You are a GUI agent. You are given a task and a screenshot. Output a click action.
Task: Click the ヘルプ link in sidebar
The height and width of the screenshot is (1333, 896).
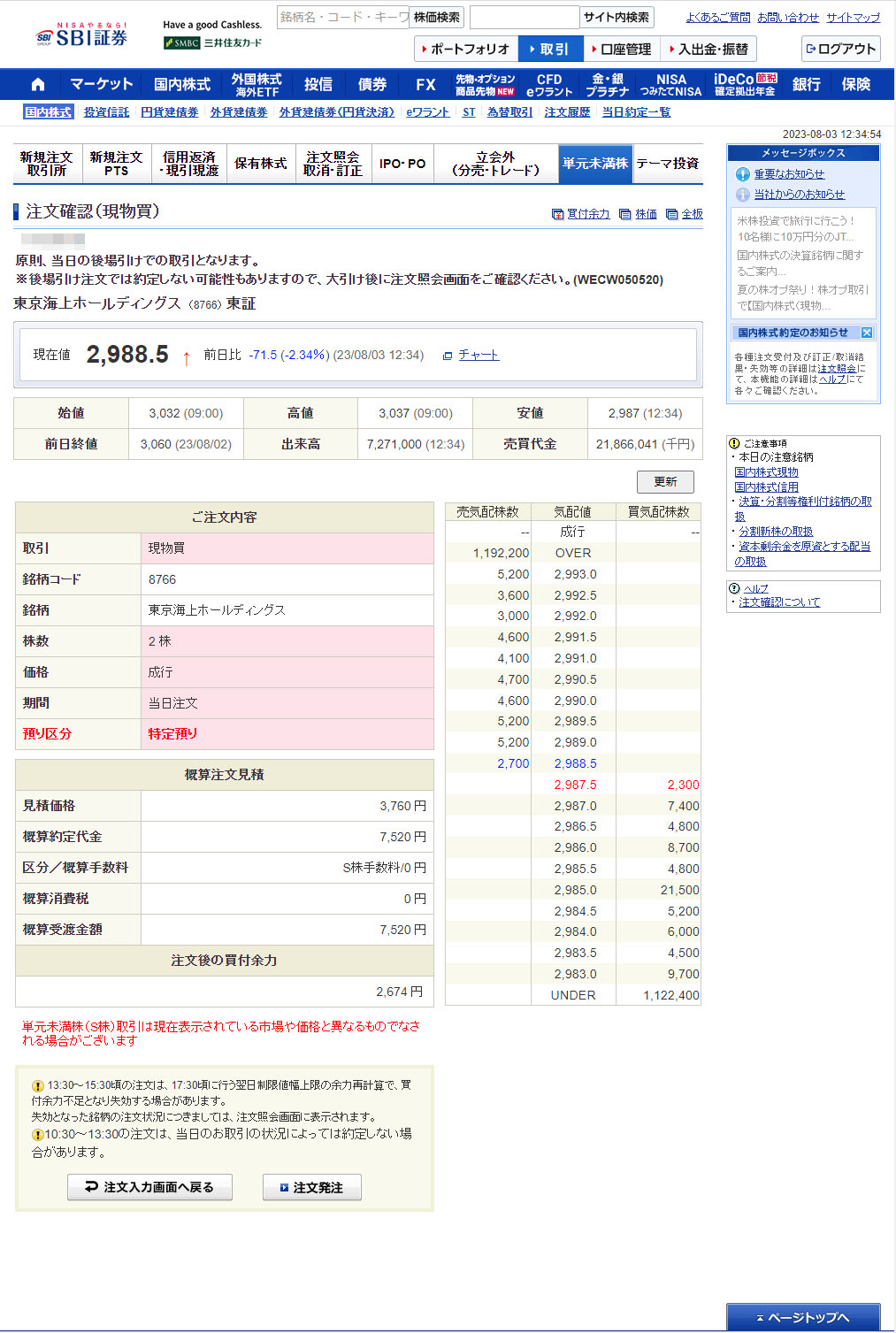(x=755, y=588)
